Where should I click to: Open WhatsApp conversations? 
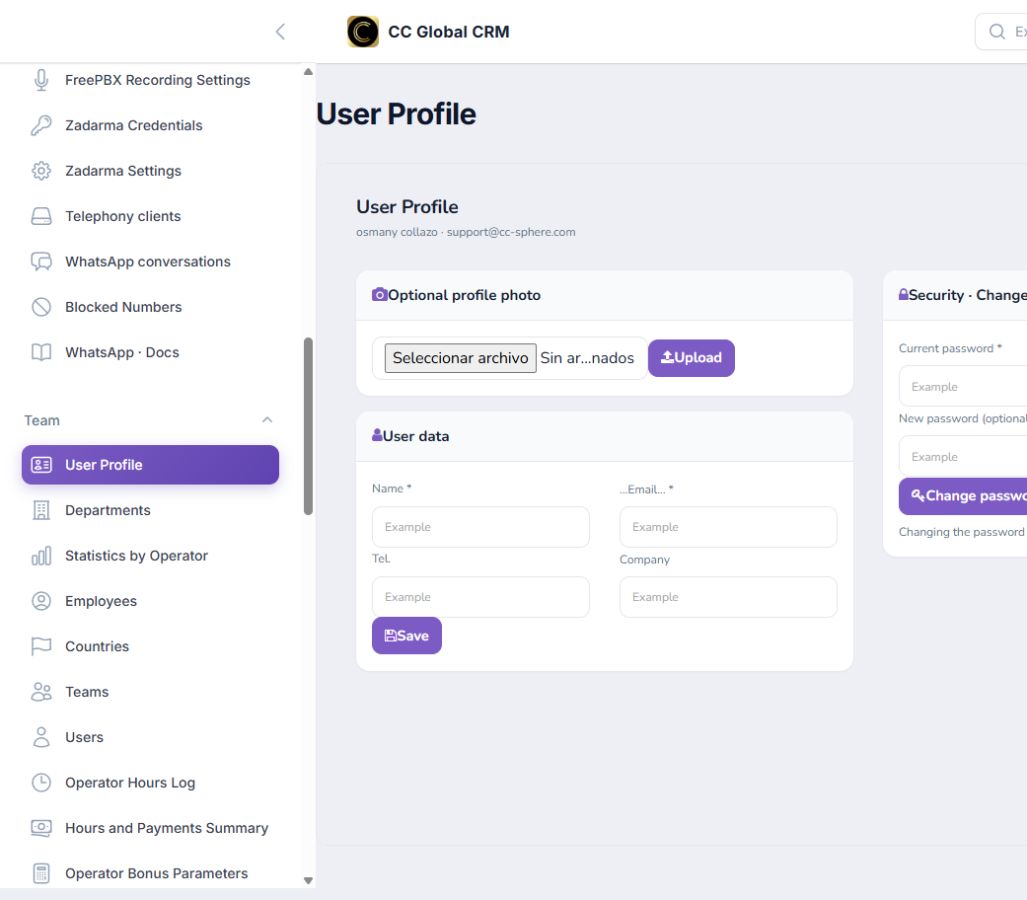(150, 261)
